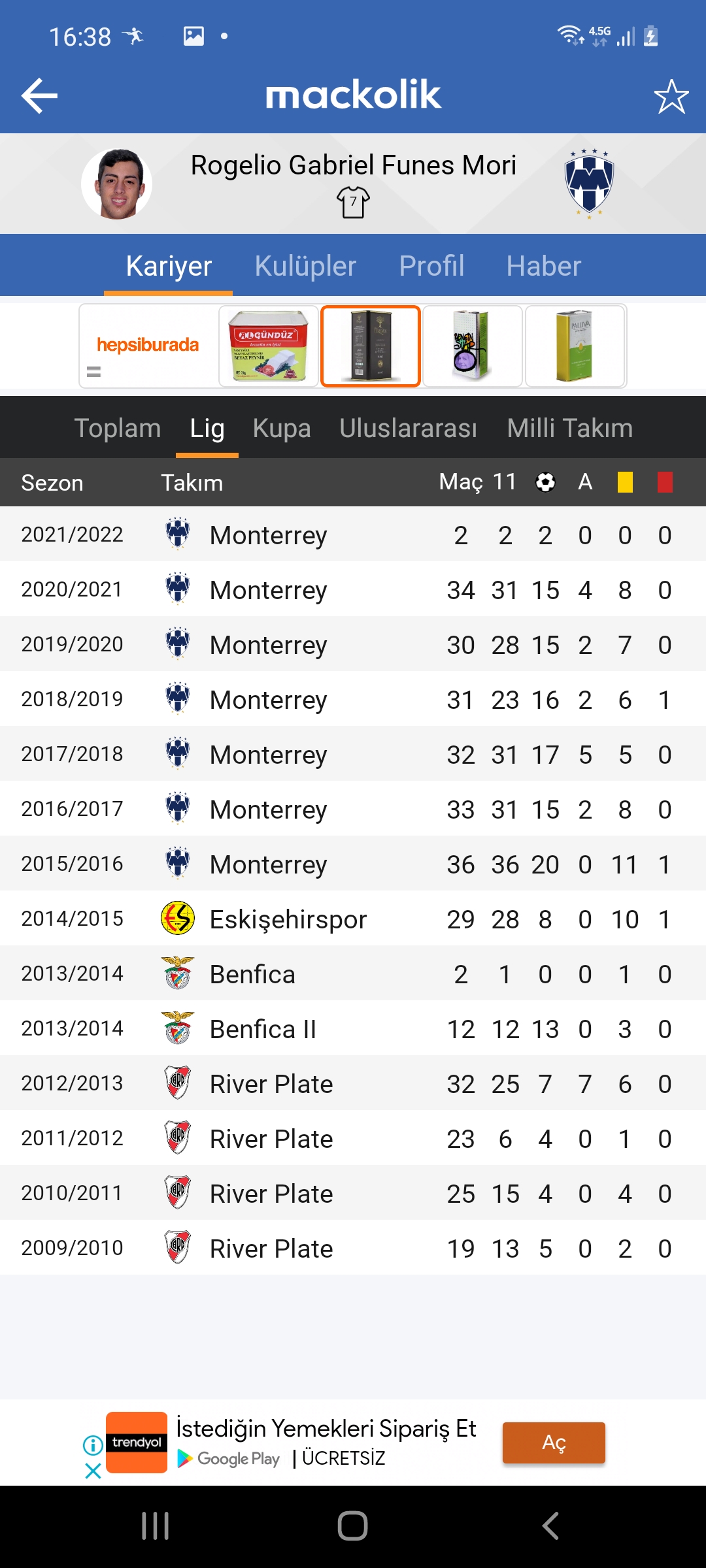The height and width of the screenshot is (1568, 706).
Task: Tap the jersey number 7 shirt icon
Action: tap(353, 202)
